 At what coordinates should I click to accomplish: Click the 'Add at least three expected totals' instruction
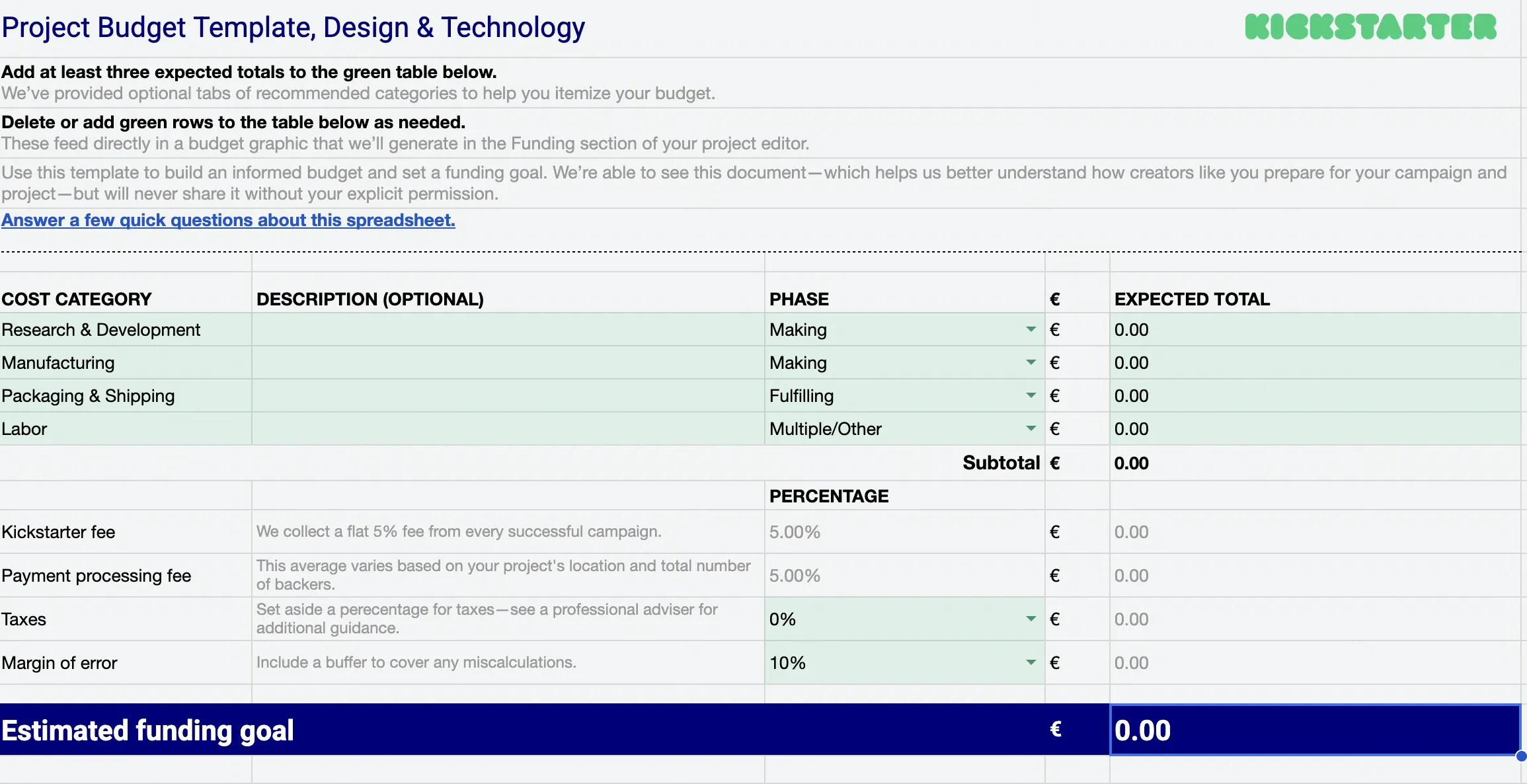pos(249,71)
